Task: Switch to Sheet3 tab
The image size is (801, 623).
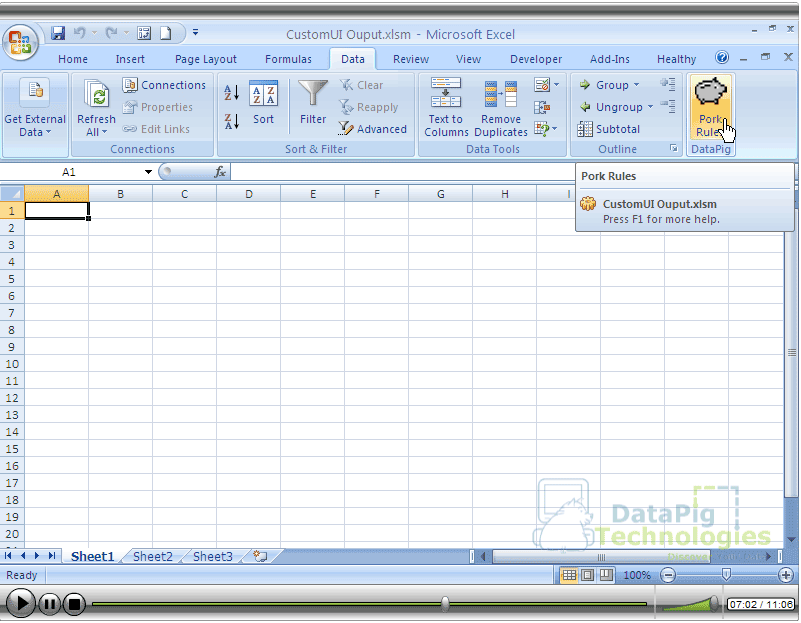Action: point(213,556)
